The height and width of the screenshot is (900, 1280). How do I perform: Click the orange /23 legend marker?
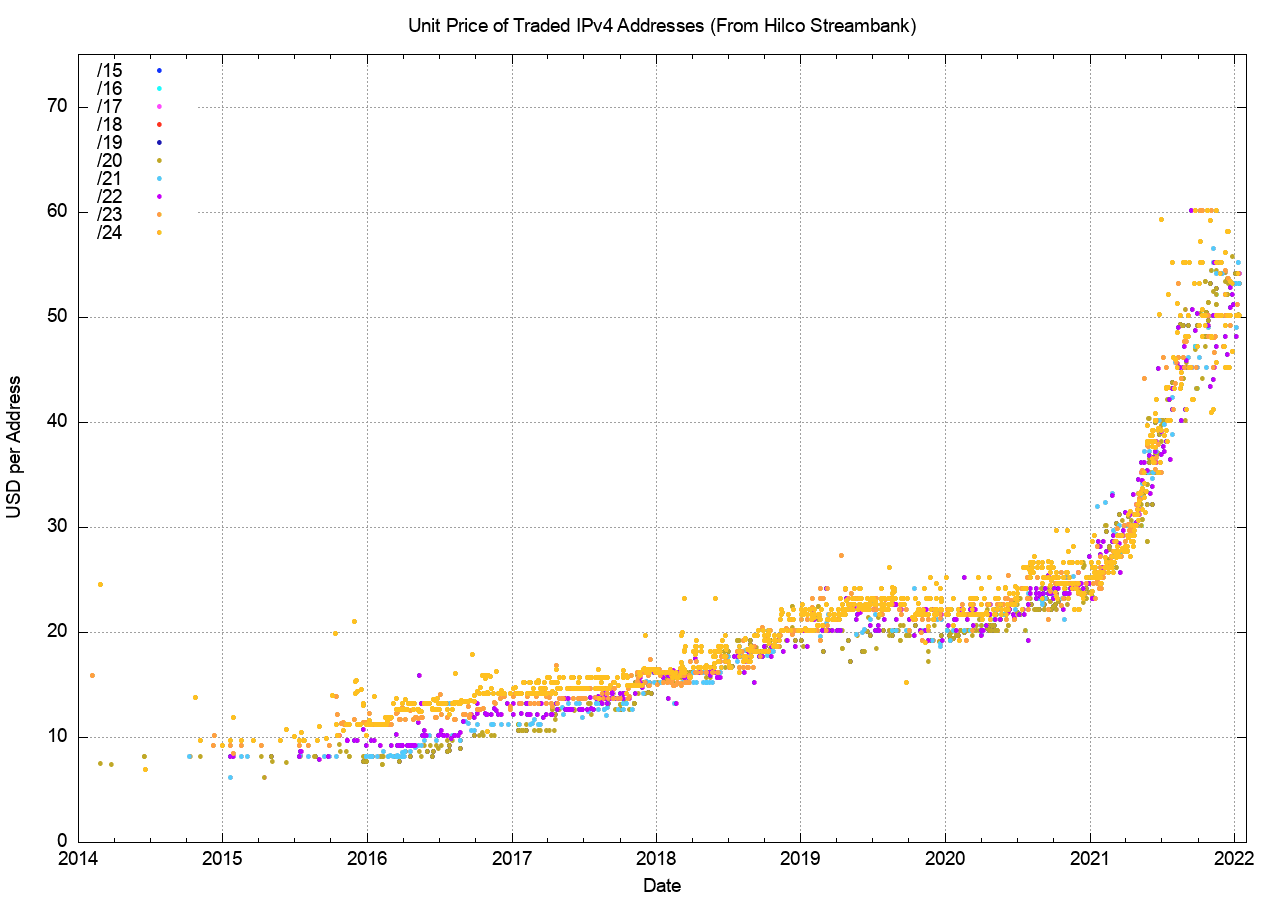click(159, 214)
